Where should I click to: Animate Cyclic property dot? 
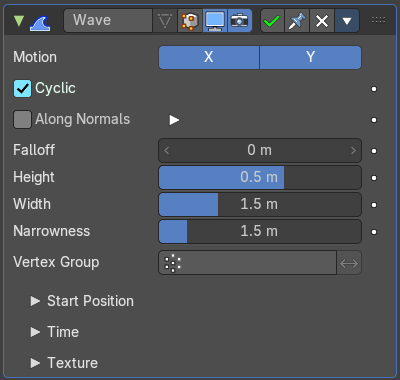374,89
